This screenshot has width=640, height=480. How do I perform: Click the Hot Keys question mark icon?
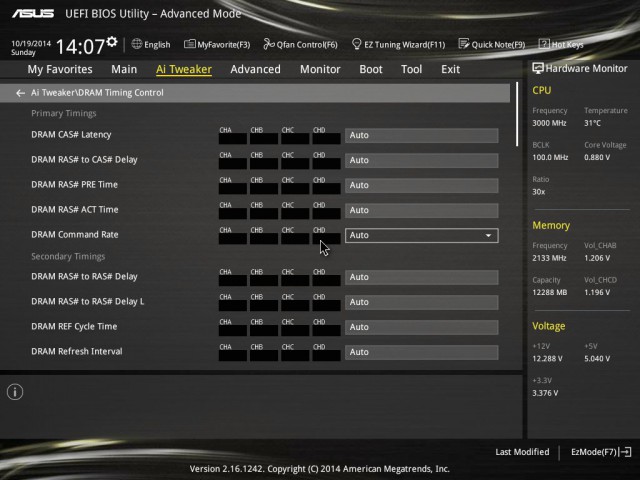click(x=544, y=44)
